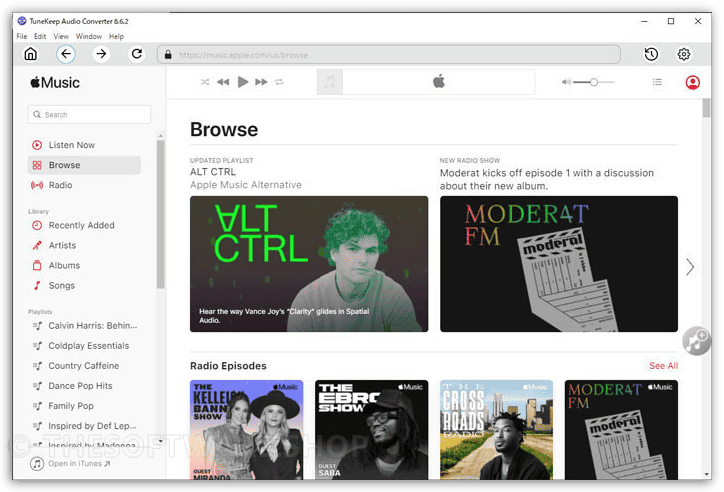724x492 pixels.
Task: Skip to next track
Action: (261, 82)
